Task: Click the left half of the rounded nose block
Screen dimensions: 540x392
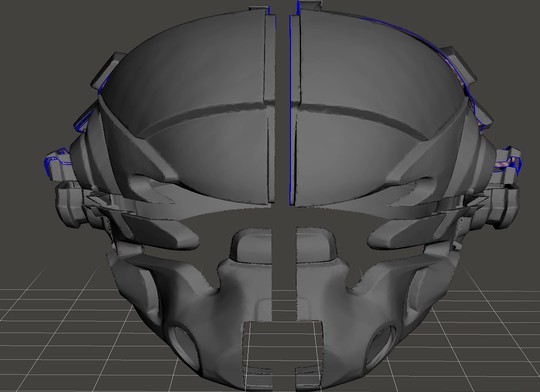Action: [x=251, y=245]
